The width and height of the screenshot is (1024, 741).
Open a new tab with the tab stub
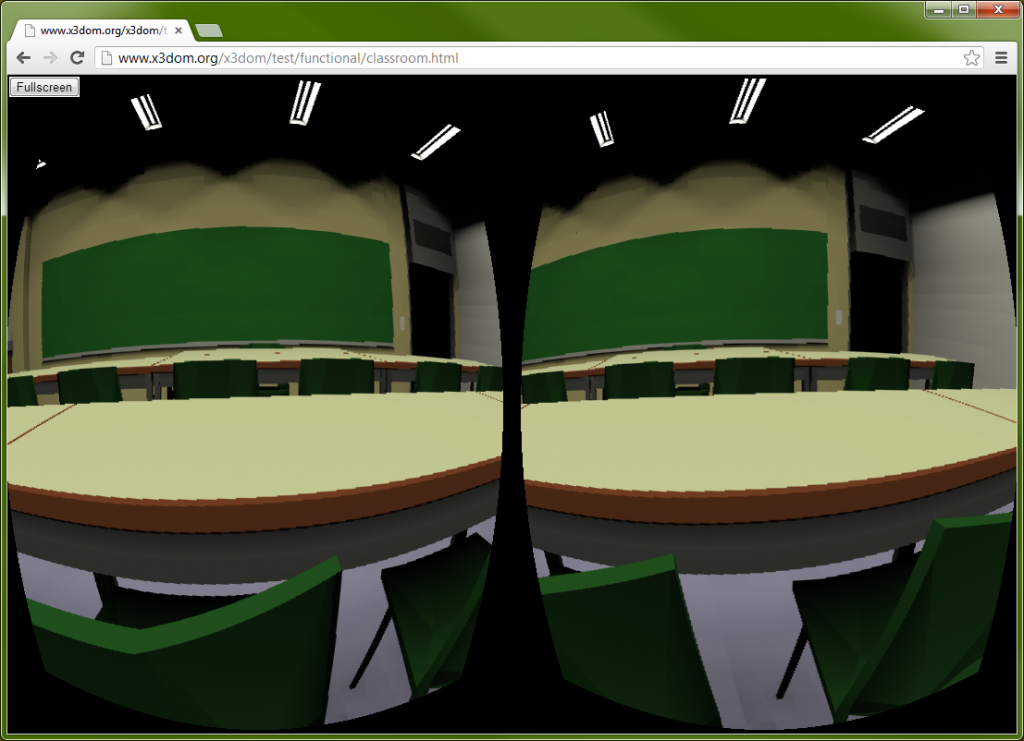[208, 30]
